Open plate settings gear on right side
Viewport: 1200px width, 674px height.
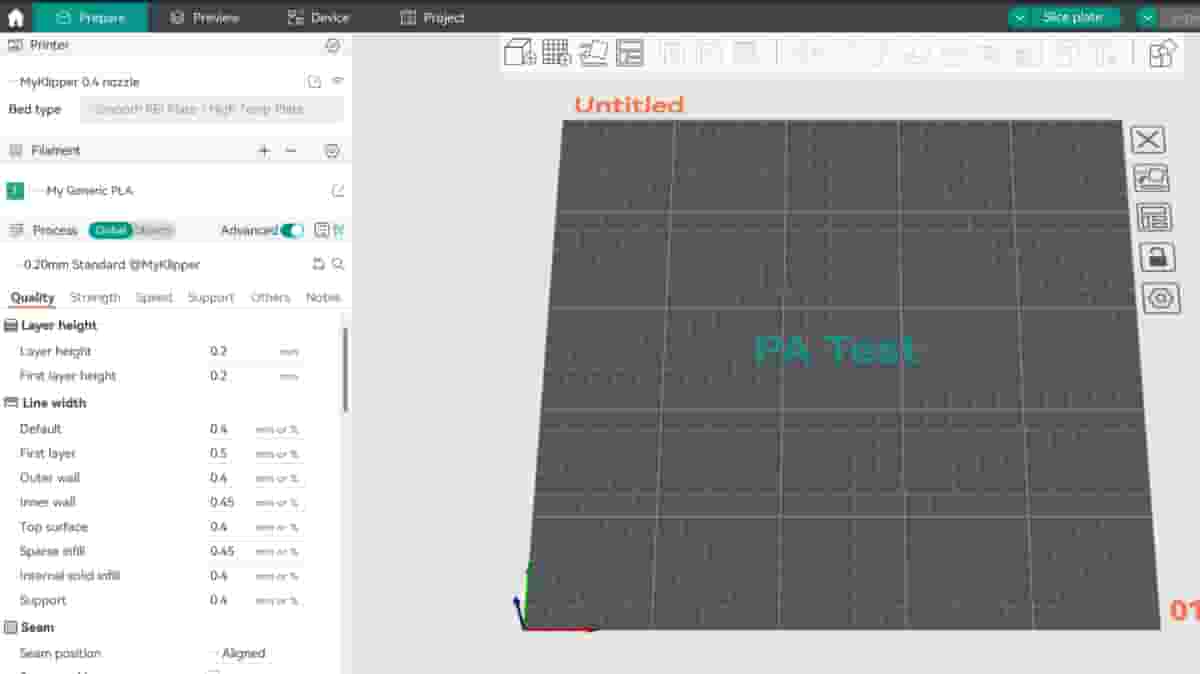tap(1161, 298)
